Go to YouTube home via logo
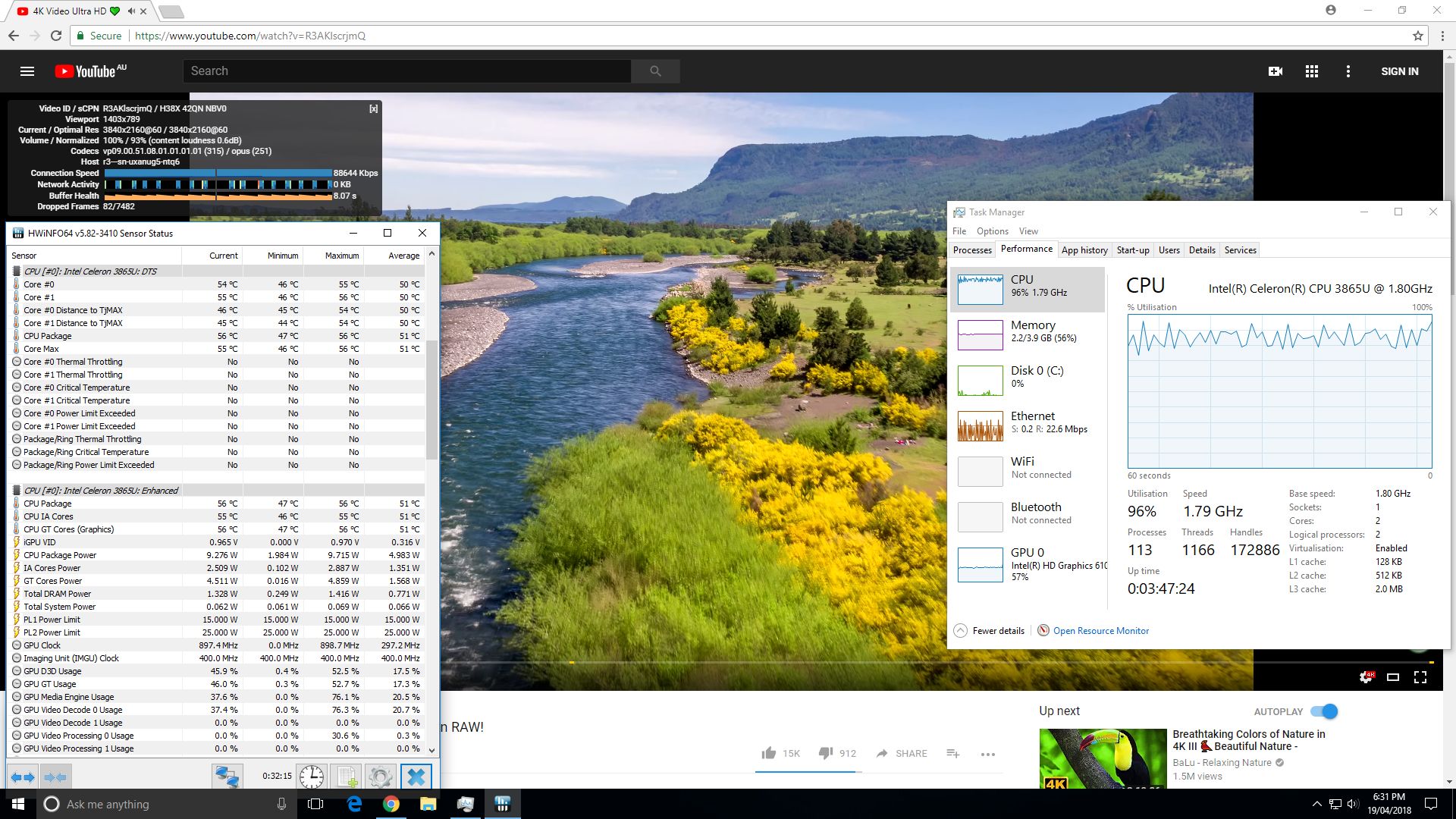Image resolution: width=1456 pixels, height=819 pixels. click(90, 71)
